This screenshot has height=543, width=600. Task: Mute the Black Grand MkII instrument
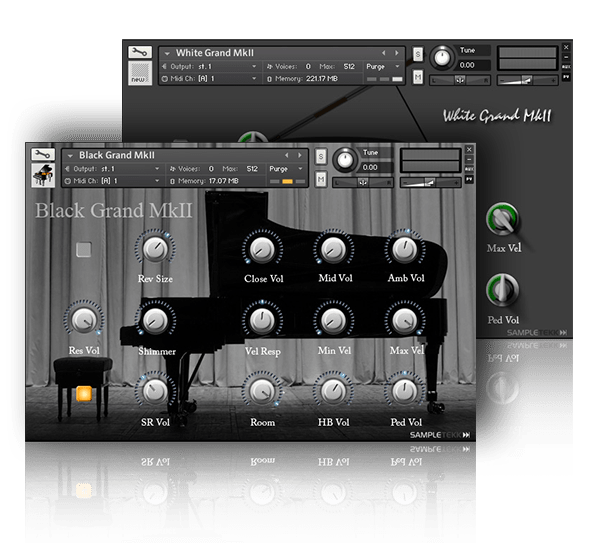321,179
